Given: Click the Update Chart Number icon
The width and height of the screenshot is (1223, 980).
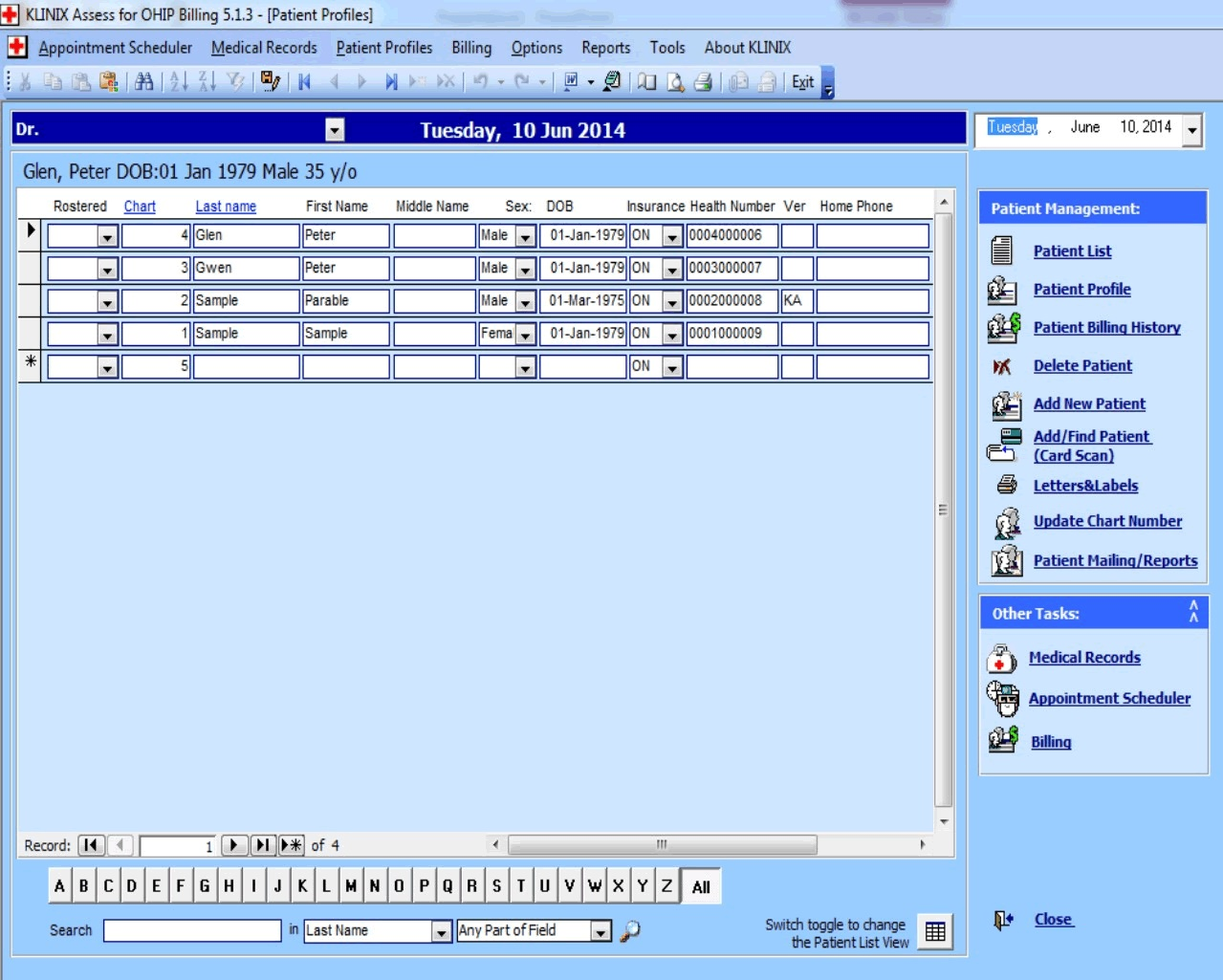Looking at the screenshot, I should [1006, 522].
